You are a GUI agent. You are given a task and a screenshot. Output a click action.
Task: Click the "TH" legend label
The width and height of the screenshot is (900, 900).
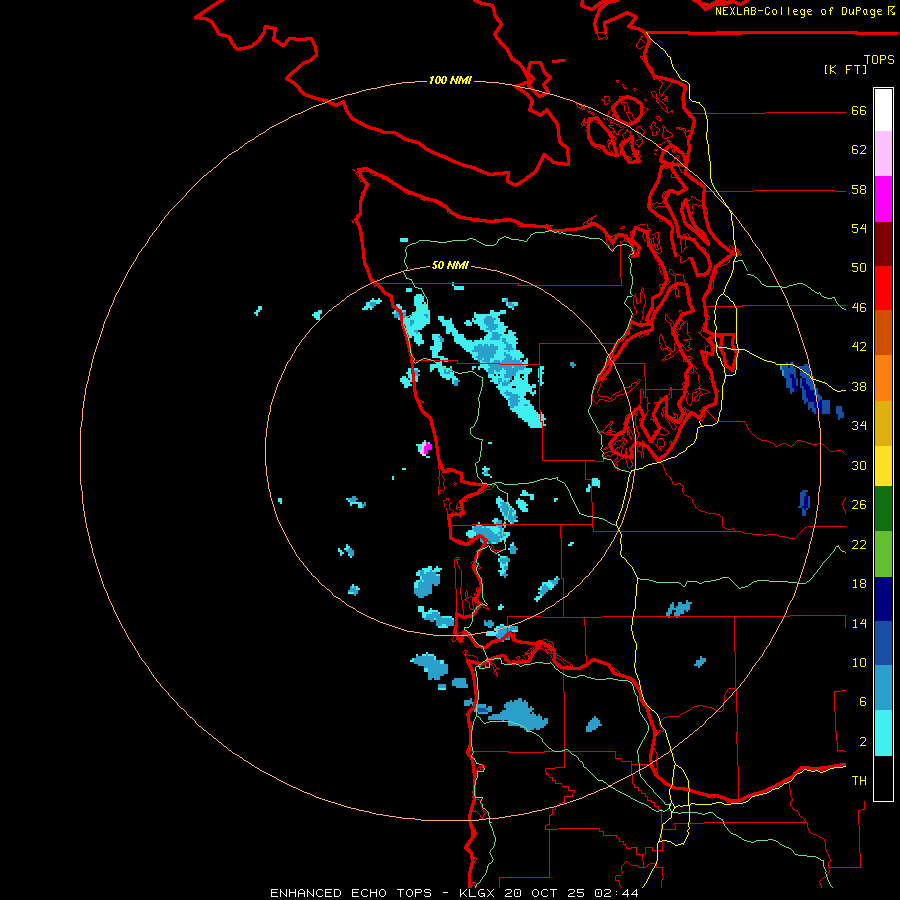(x=859, y=781)
